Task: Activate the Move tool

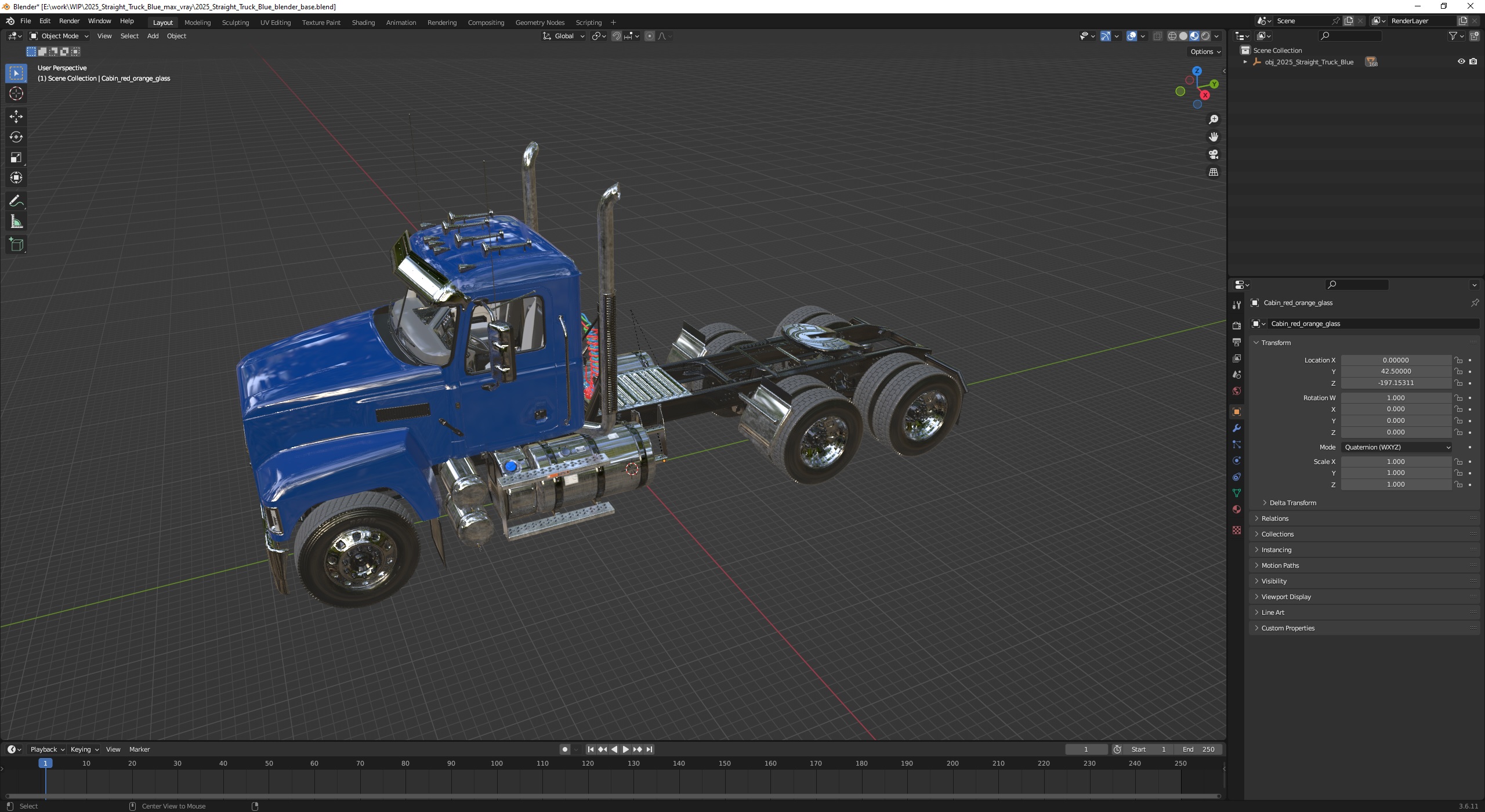Action: point(16,117)
